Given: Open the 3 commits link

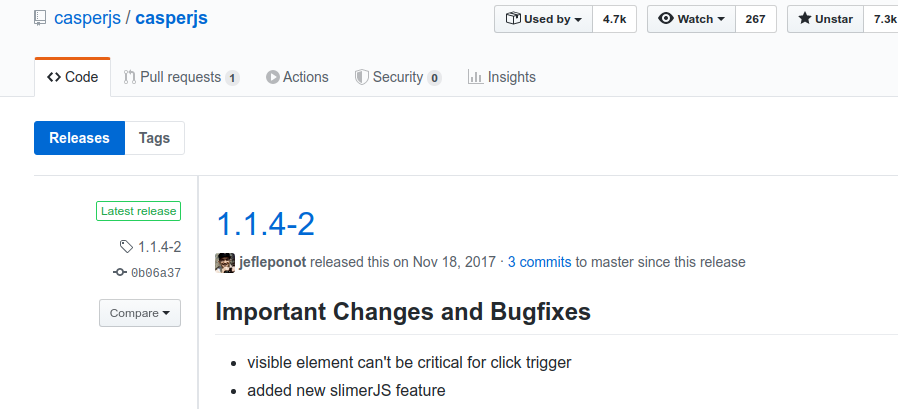Looking at the screenshot, I should pos(539,262).
